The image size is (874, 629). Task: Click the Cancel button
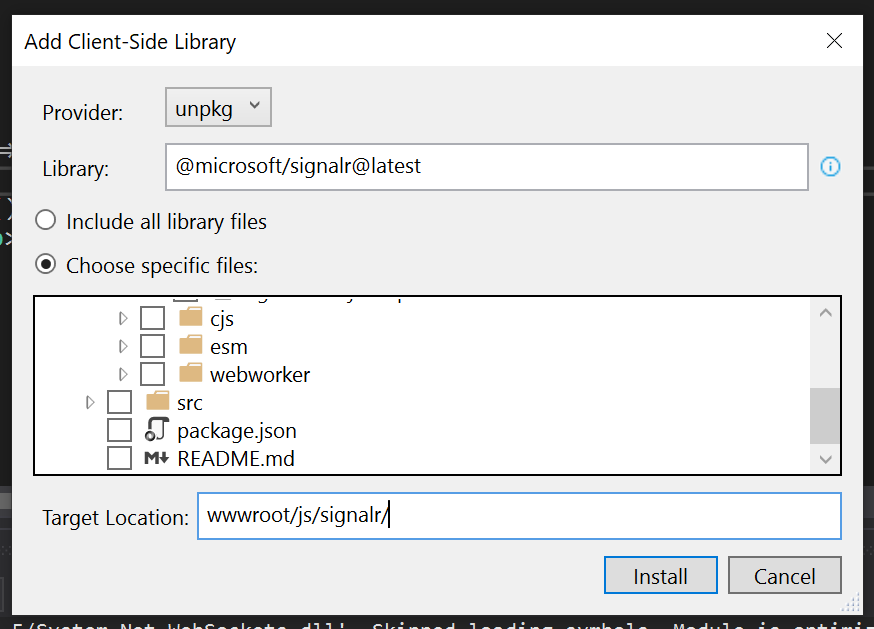784,576
